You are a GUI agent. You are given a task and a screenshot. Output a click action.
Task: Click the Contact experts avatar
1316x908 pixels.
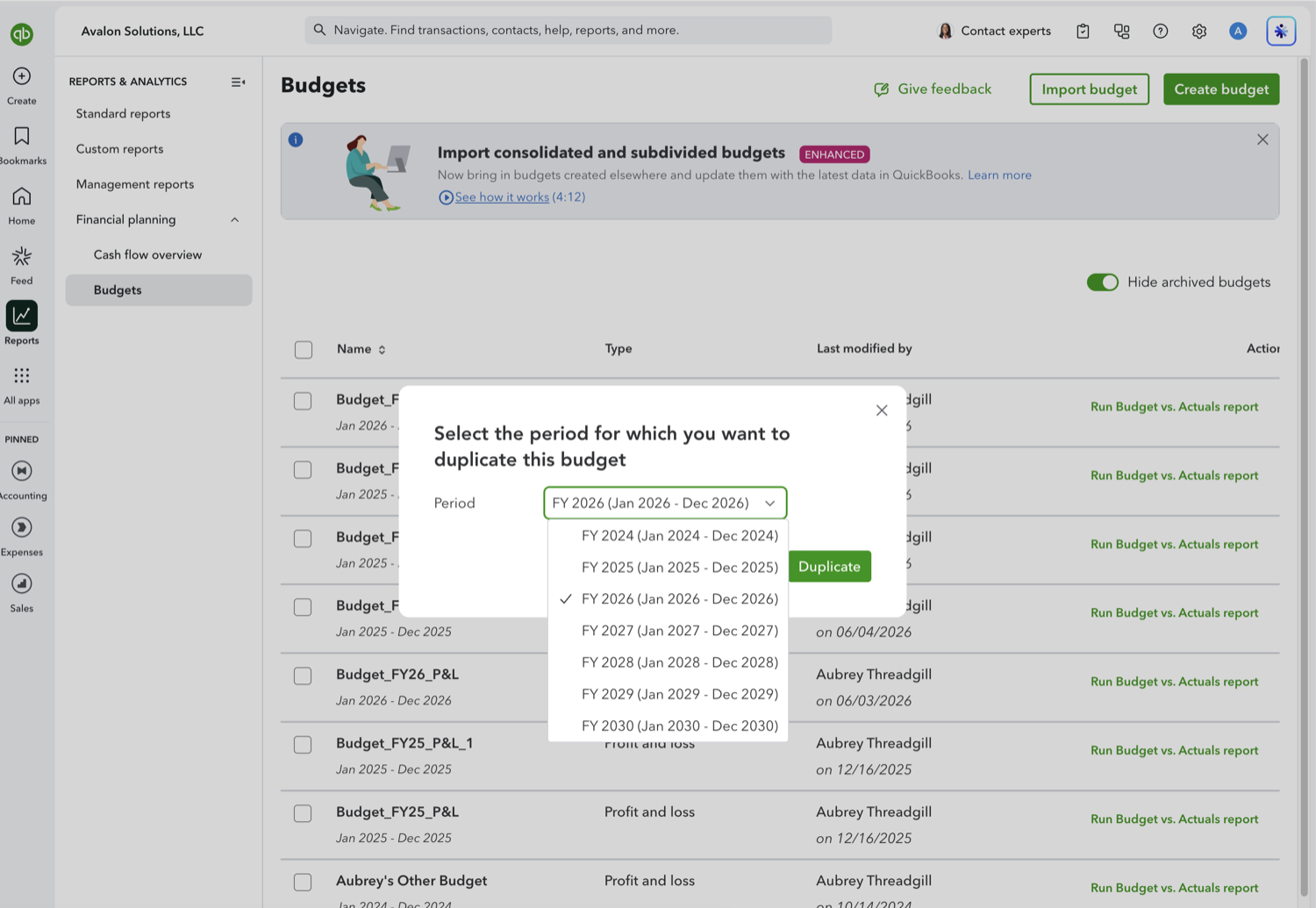tap(945, 31)
